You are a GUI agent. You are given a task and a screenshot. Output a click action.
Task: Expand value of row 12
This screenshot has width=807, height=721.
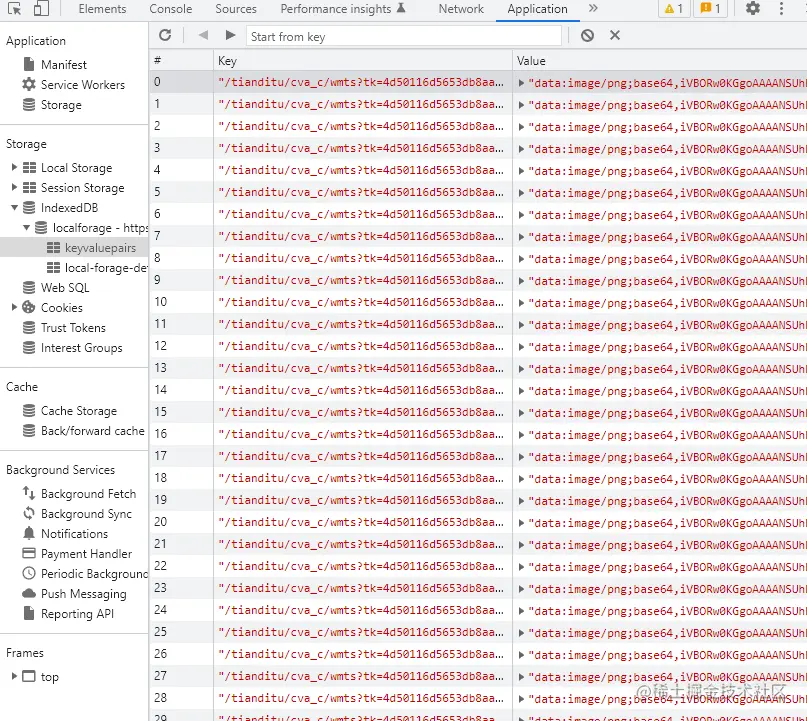(521, 347)
